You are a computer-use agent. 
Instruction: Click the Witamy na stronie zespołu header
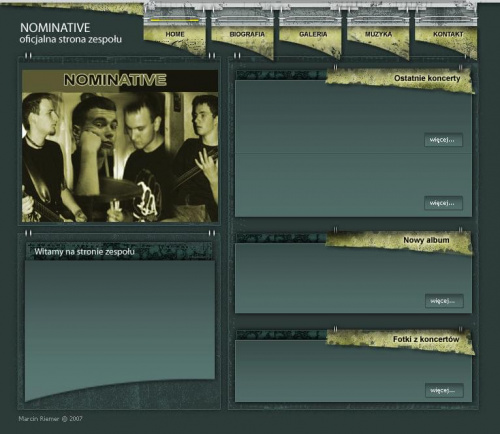(85, 252)
